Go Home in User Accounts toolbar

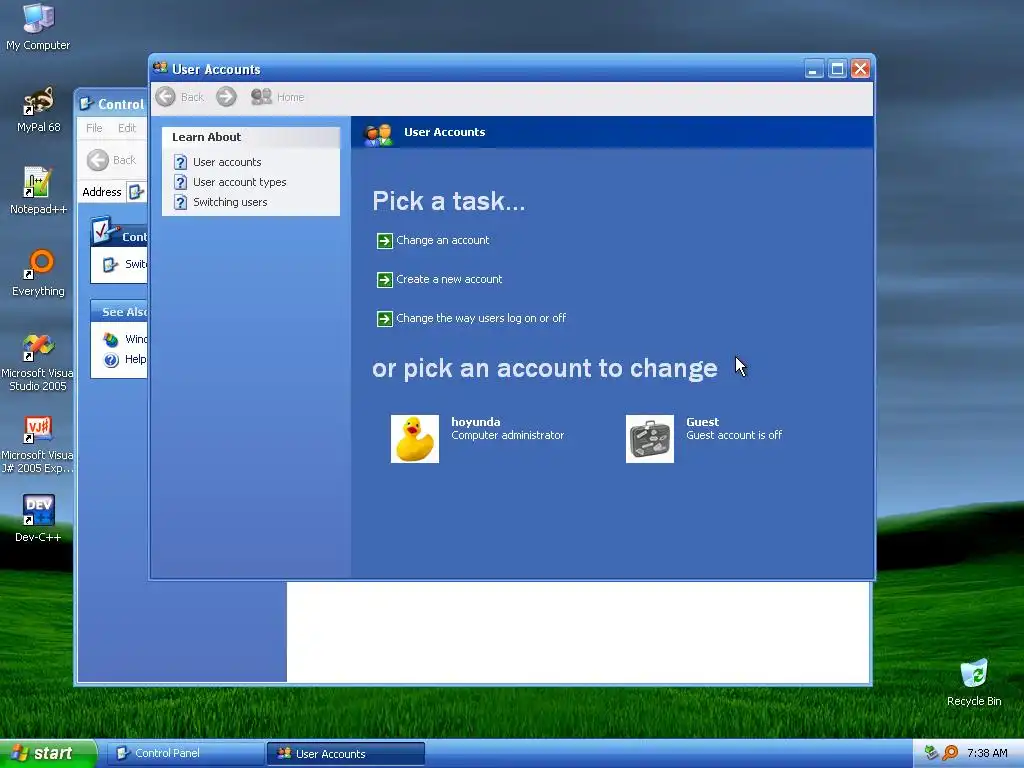(278, 97)
